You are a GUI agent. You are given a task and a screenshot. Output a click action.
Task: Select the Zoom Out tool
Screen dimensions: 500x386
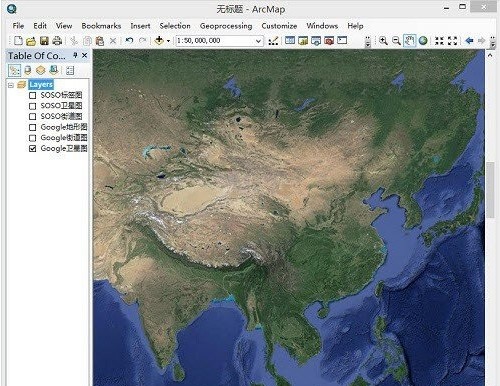(396, 41)
